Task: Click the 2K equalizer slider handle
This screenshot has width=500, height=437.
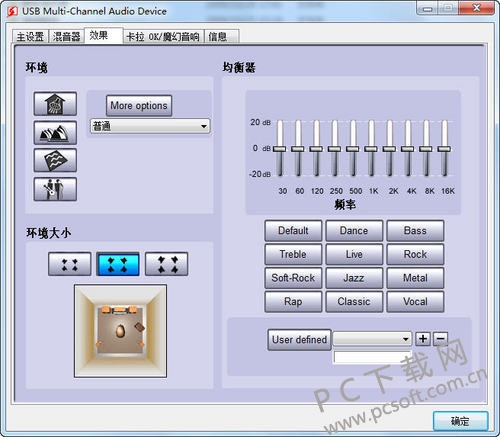Action: [389, 149]
